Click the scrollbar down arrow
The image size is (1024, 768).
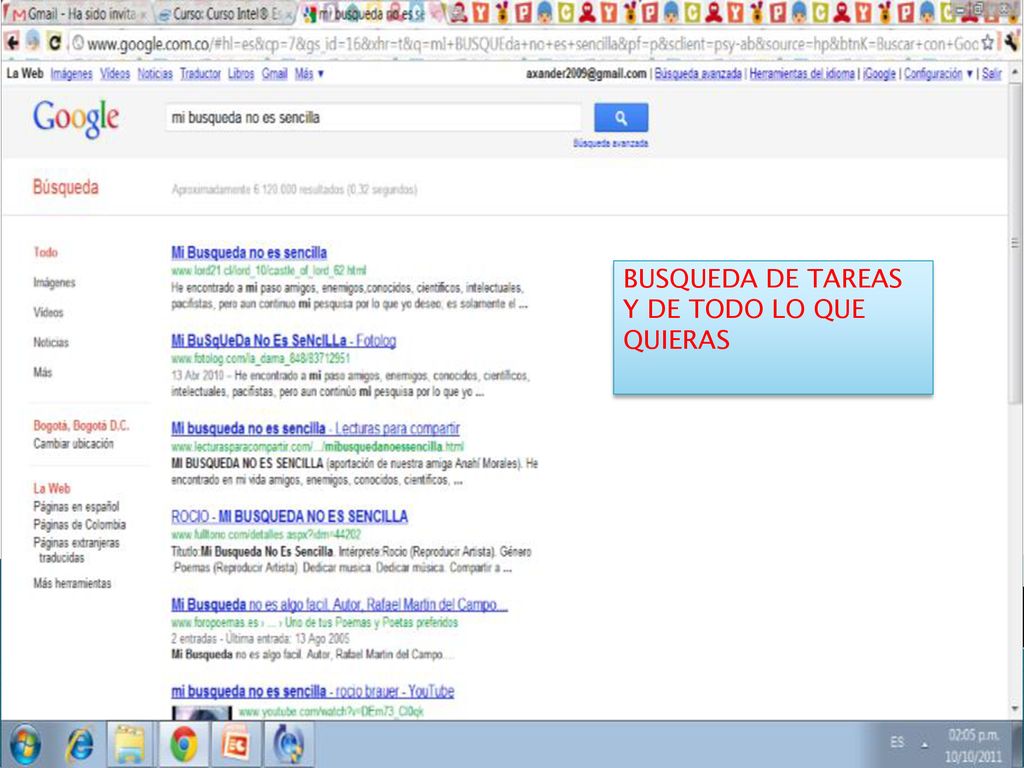coord(1014,709)
